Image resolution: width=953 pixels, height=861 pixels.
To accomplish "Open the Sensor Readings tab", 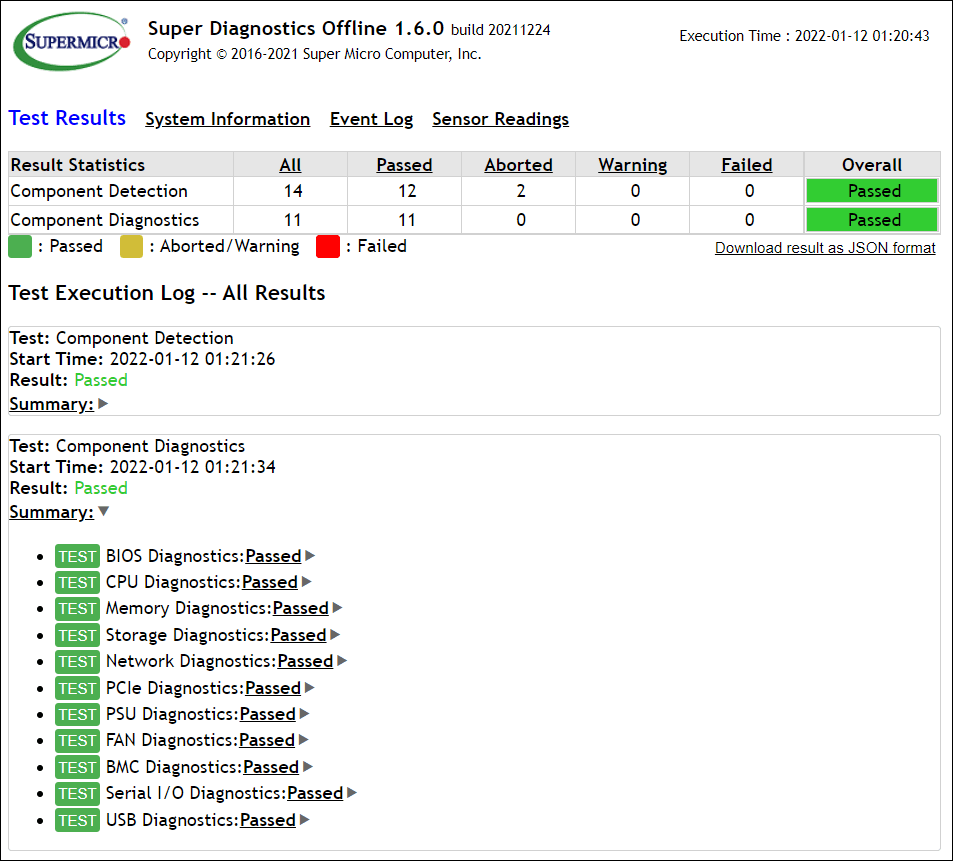I will pyautogui.click(x=500, y=119).
